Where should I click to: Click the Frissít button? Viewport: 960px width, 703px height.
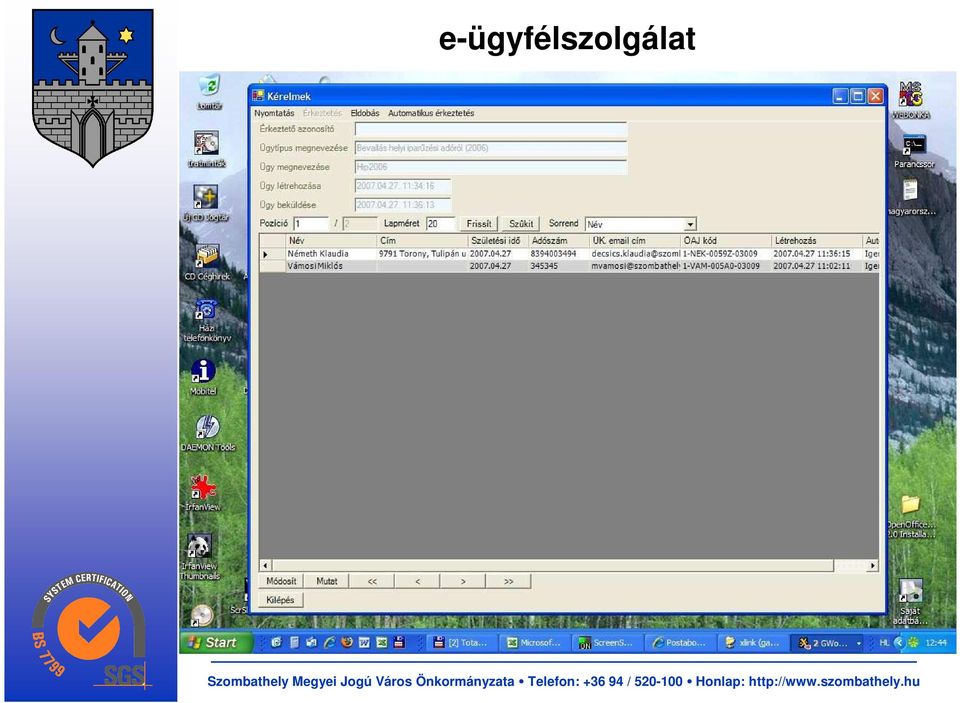(x=479, y=224)
